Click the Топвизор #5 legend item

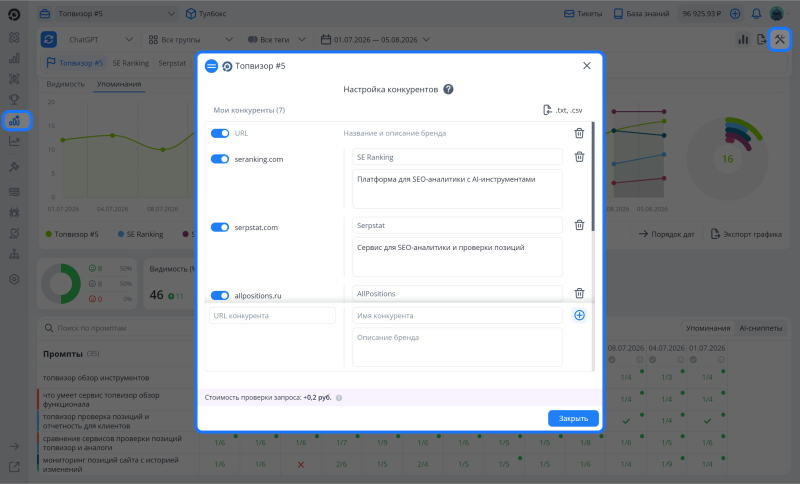coord(72,234)
